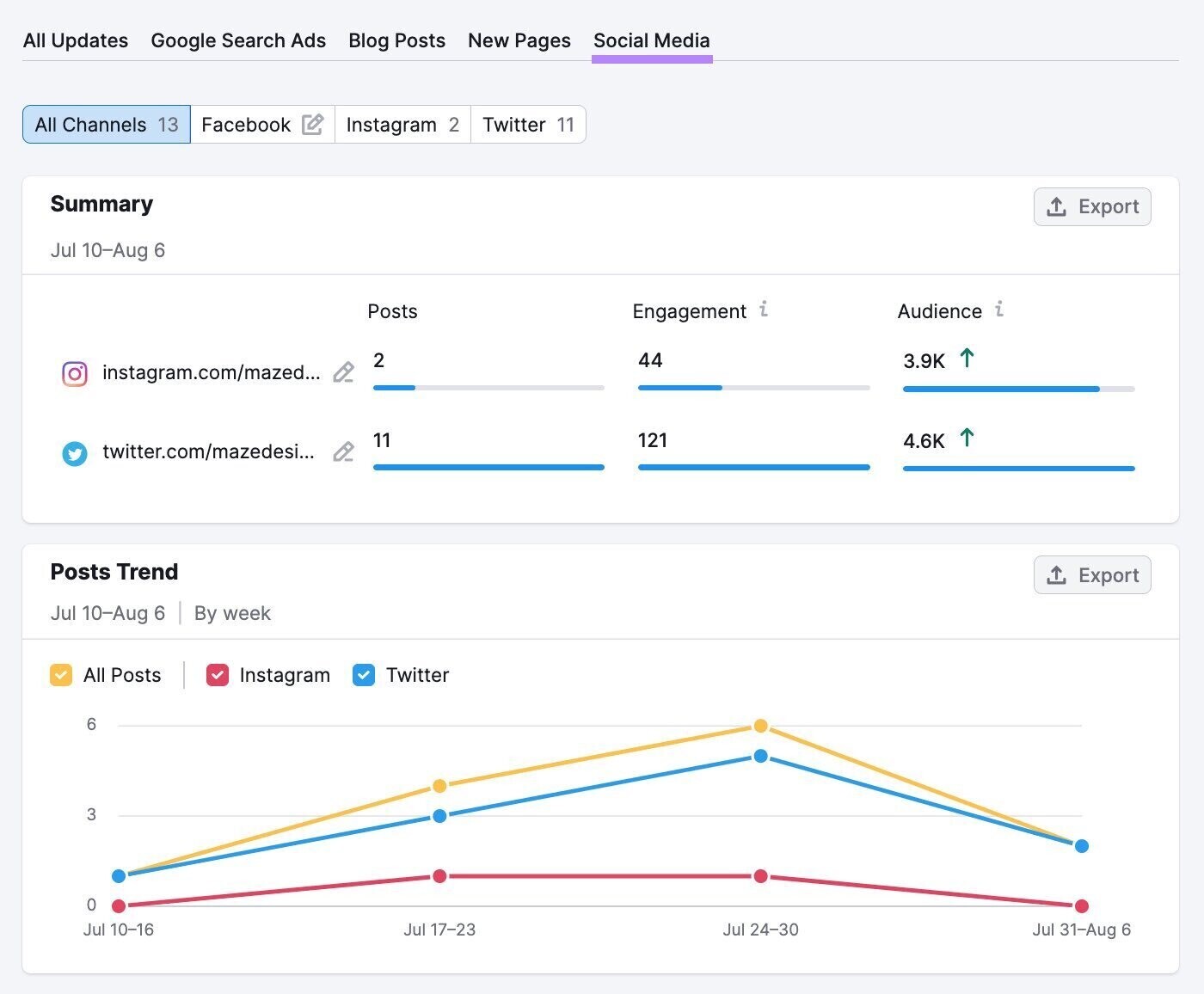This screenshot has height=994, width=1204.
Task: Click the Twitter posts progress bar
Action: click(x=488, y=468)
